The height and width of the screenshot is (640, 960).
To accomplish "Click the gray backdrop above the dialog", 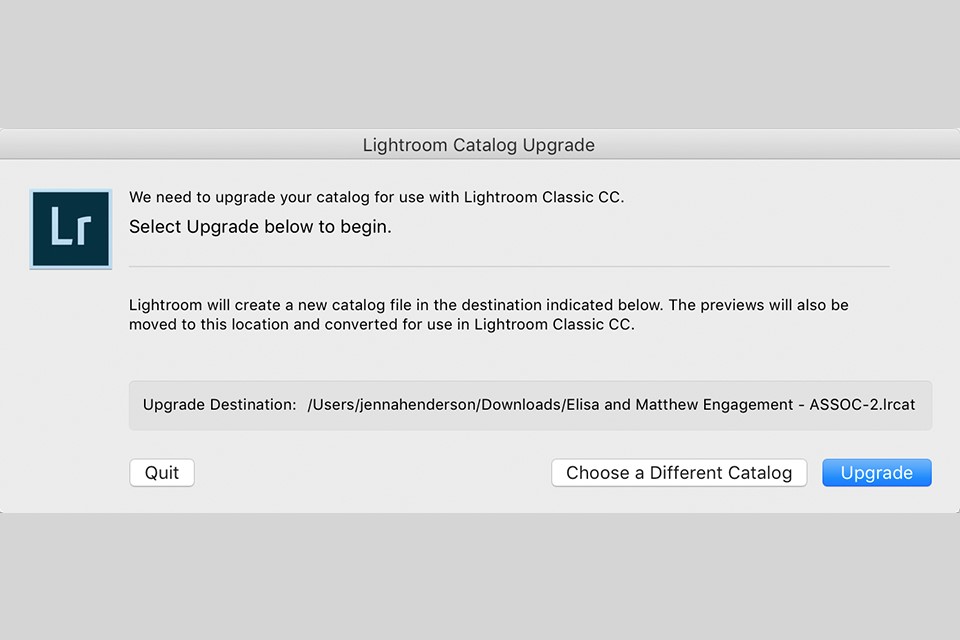I will pyautogui.click(x=480, y=60).
